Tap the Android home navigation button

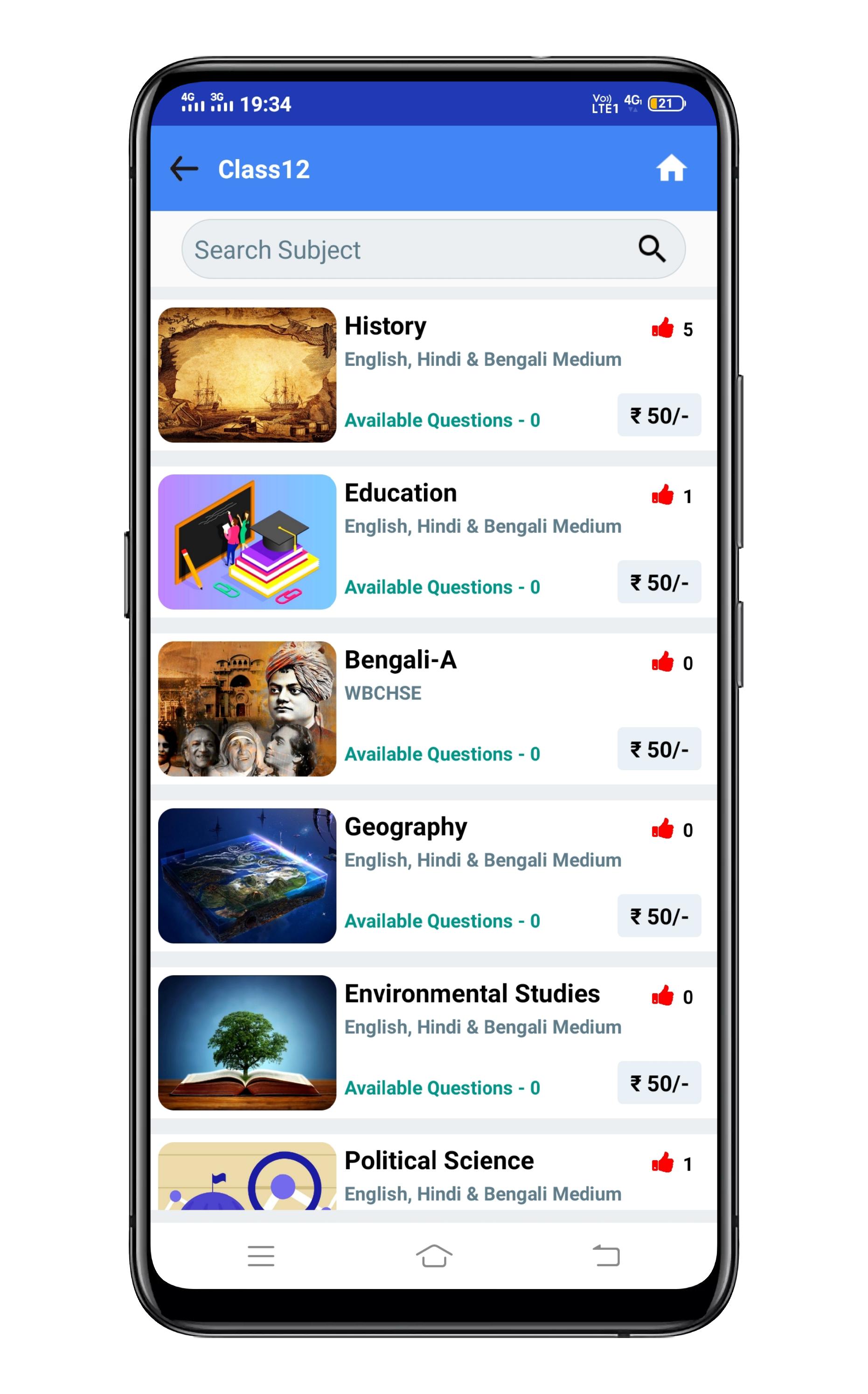click(434, 1255)
